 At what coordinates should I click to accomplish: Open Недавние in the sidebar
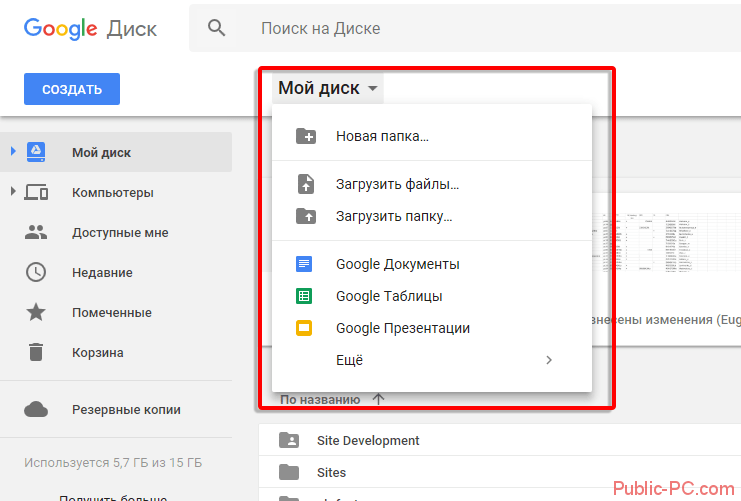pos(116,272)
